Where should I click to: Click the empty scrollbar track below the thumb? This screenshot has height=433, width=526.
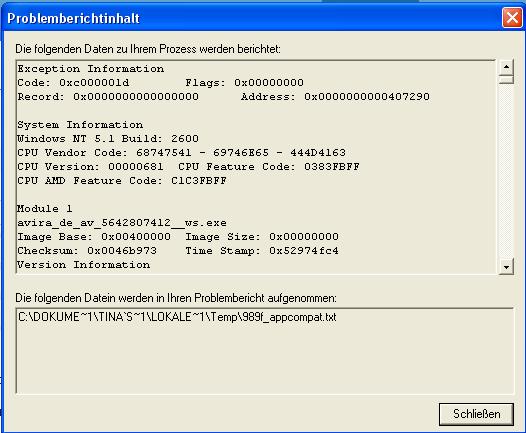coord(506,171)
